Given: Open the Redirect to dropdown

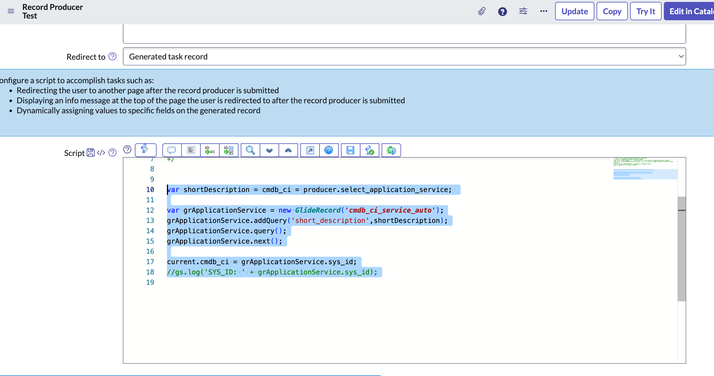Looking at the screenshot, I should 404,56.
